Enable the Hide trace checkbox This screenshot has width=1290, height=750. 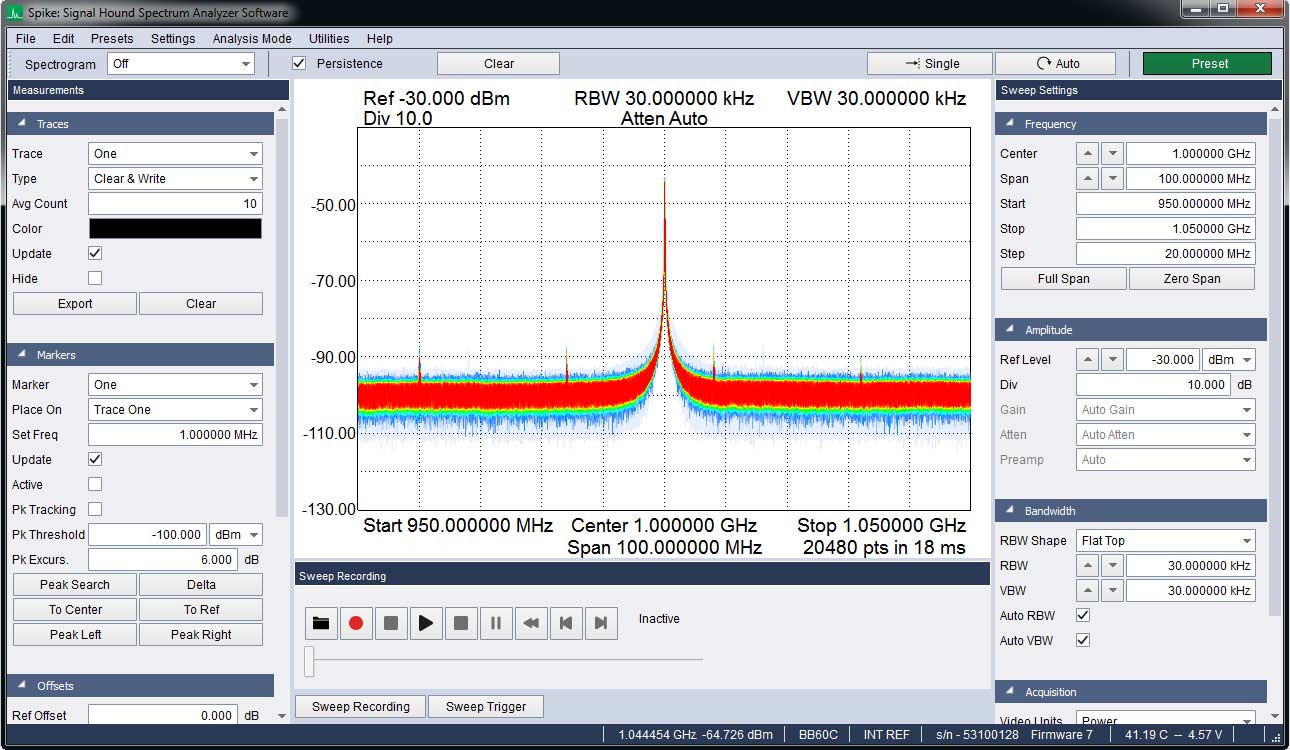(95, 278)
